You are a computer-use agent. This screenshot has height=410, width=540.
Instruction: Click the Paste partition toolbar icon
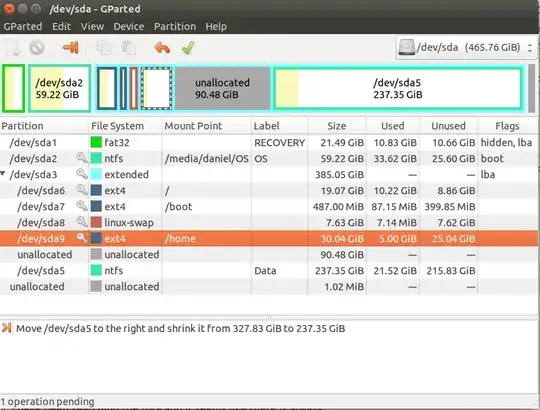pos(129,48)
